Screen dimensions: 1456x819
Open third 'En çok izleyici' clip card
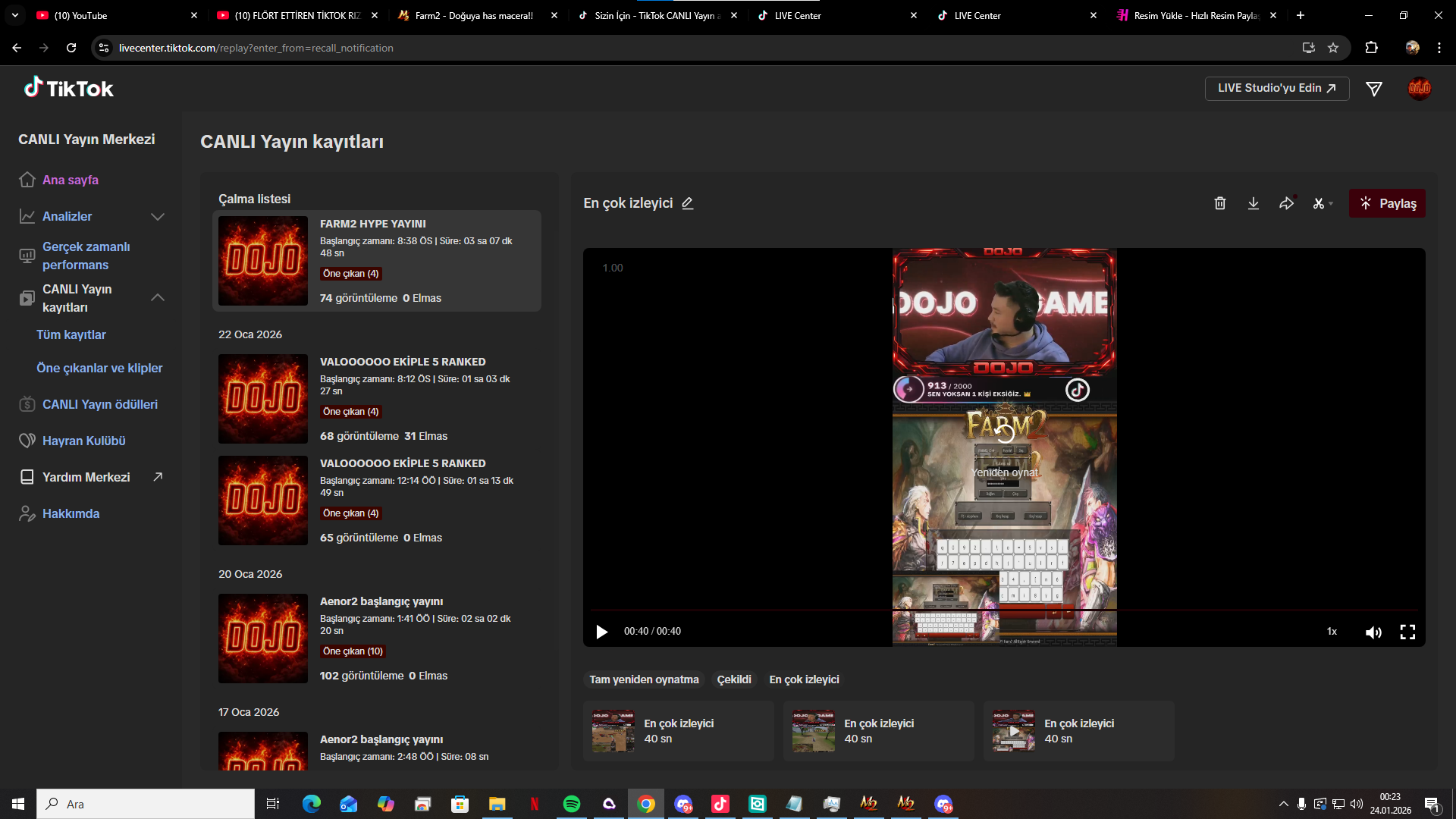pyautogui.click(x=1079, y=731)
